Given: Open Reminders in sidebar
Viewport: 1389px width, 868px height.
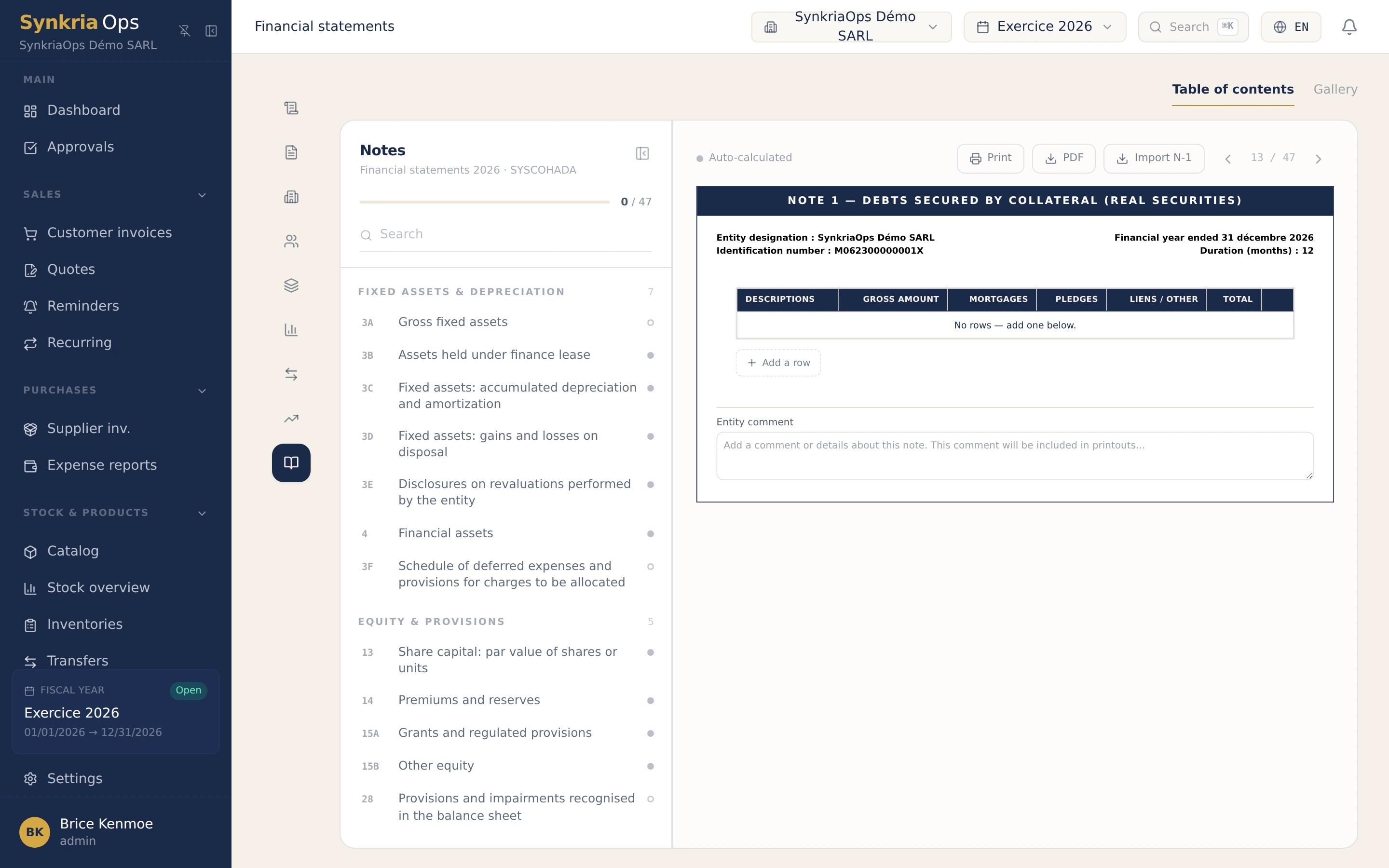Looking at the screenshot, I should click(x=115, y=306).
